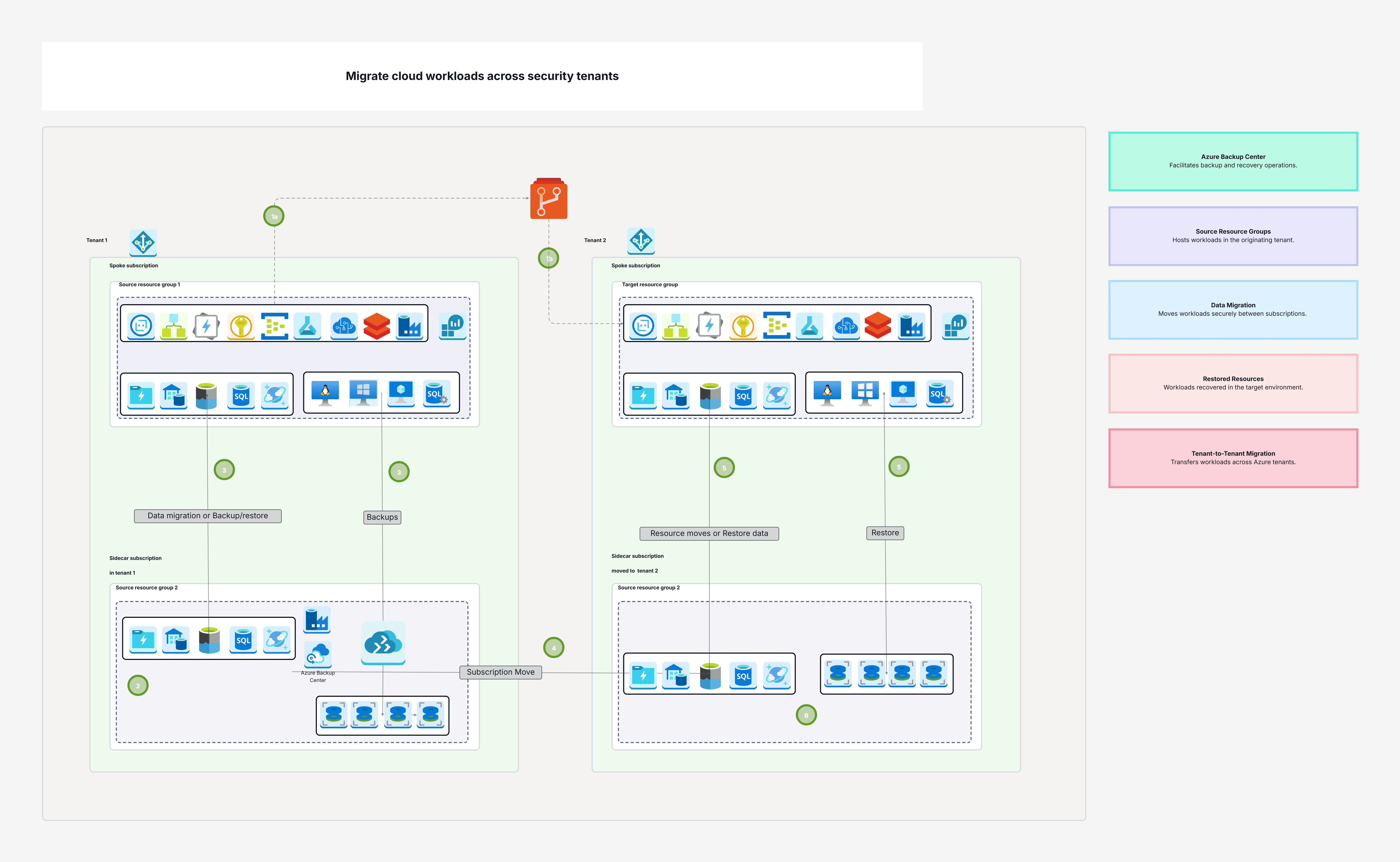Click first disk snapshot icon in tenant 1 sidecar

tap(333, 714)
